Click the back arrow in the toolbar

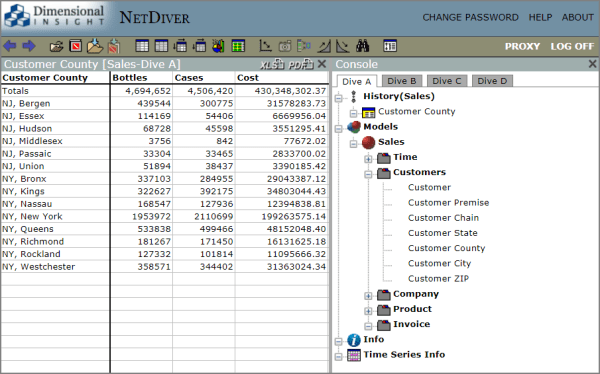10,46
